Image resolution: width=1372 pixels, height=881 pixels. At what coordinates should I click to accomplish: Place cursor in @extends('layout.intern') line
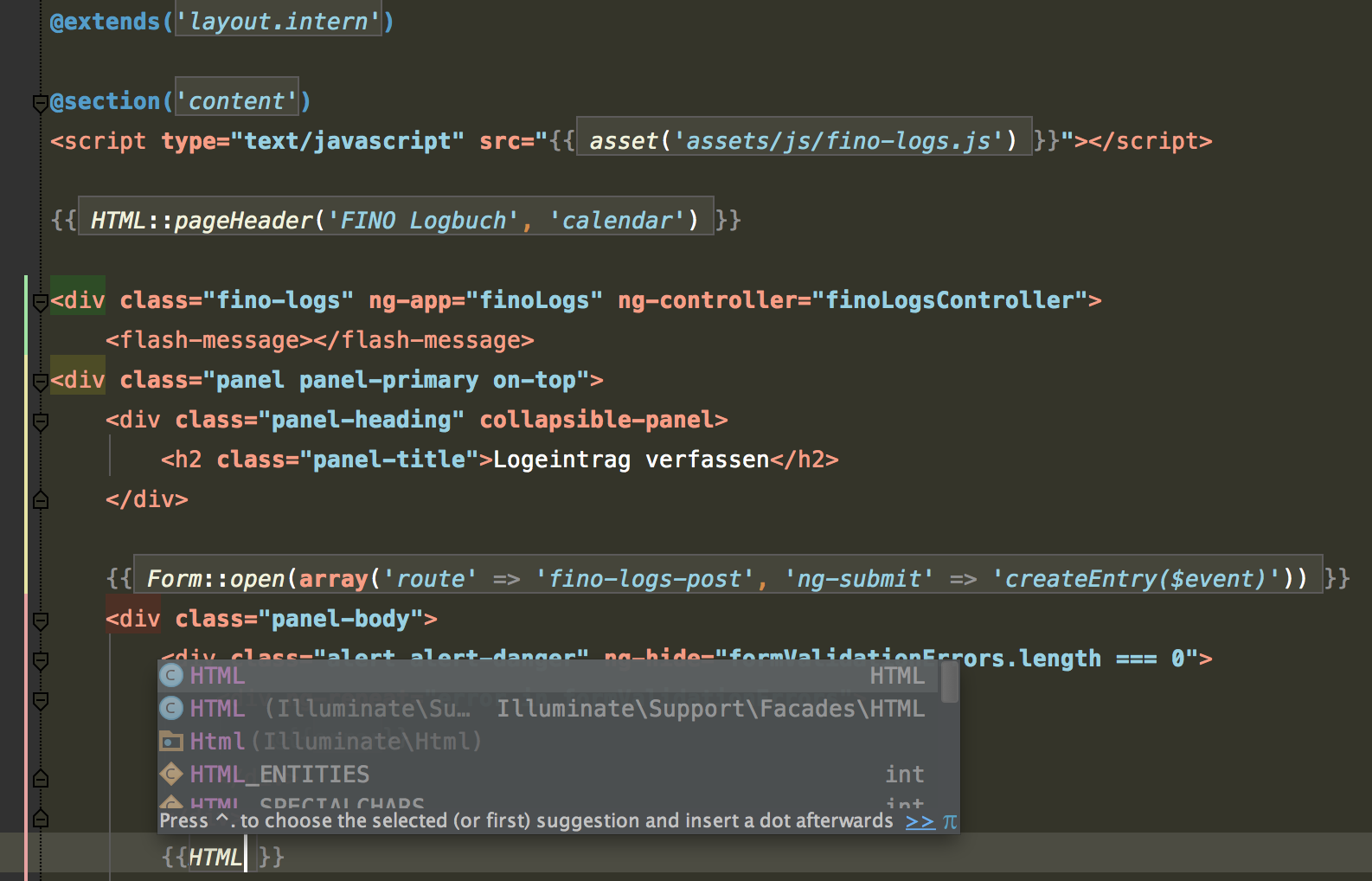[x=222, y=22]
